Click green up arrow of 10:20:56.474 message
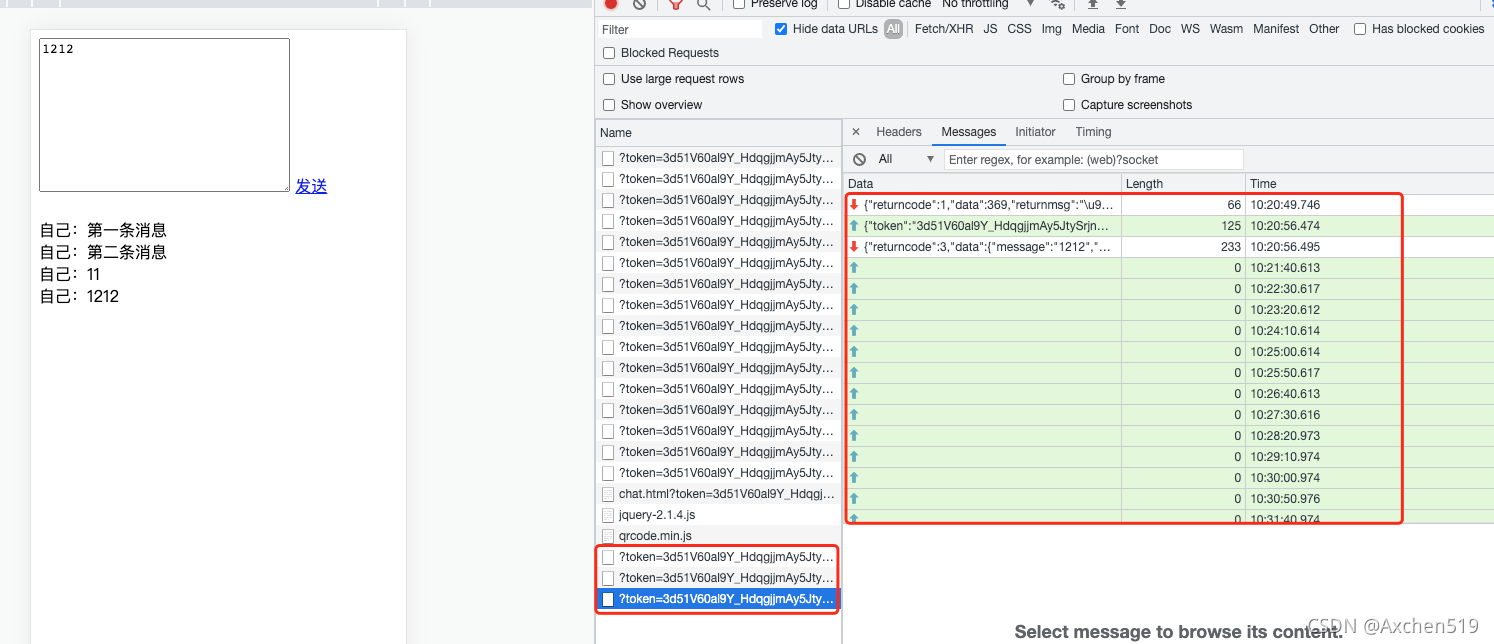 (x=854, y=226)
